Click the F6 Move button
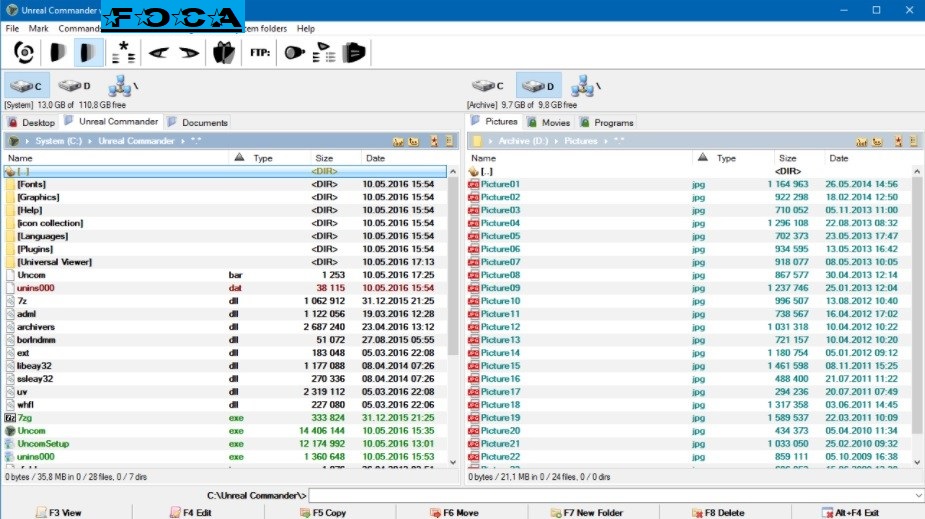 click(x=454, y=513)
